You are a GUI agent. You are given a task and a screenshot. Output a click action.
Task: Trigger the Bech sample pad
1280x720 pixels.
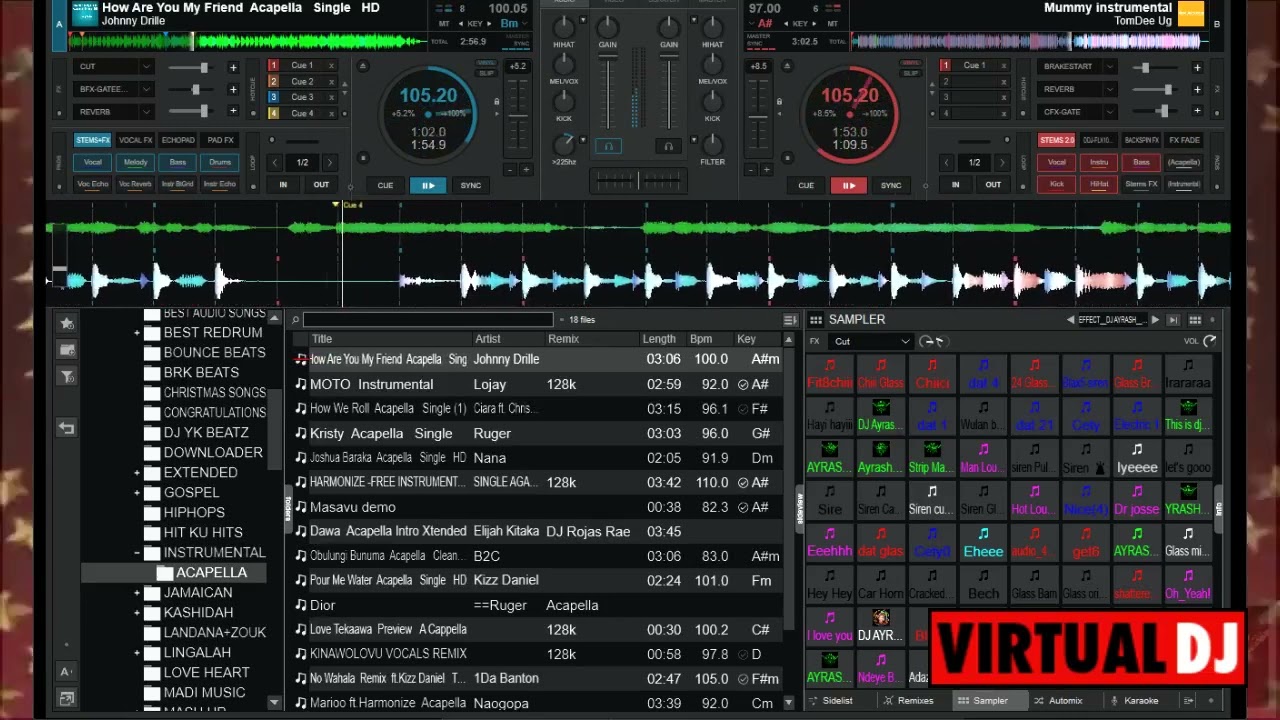983,586
